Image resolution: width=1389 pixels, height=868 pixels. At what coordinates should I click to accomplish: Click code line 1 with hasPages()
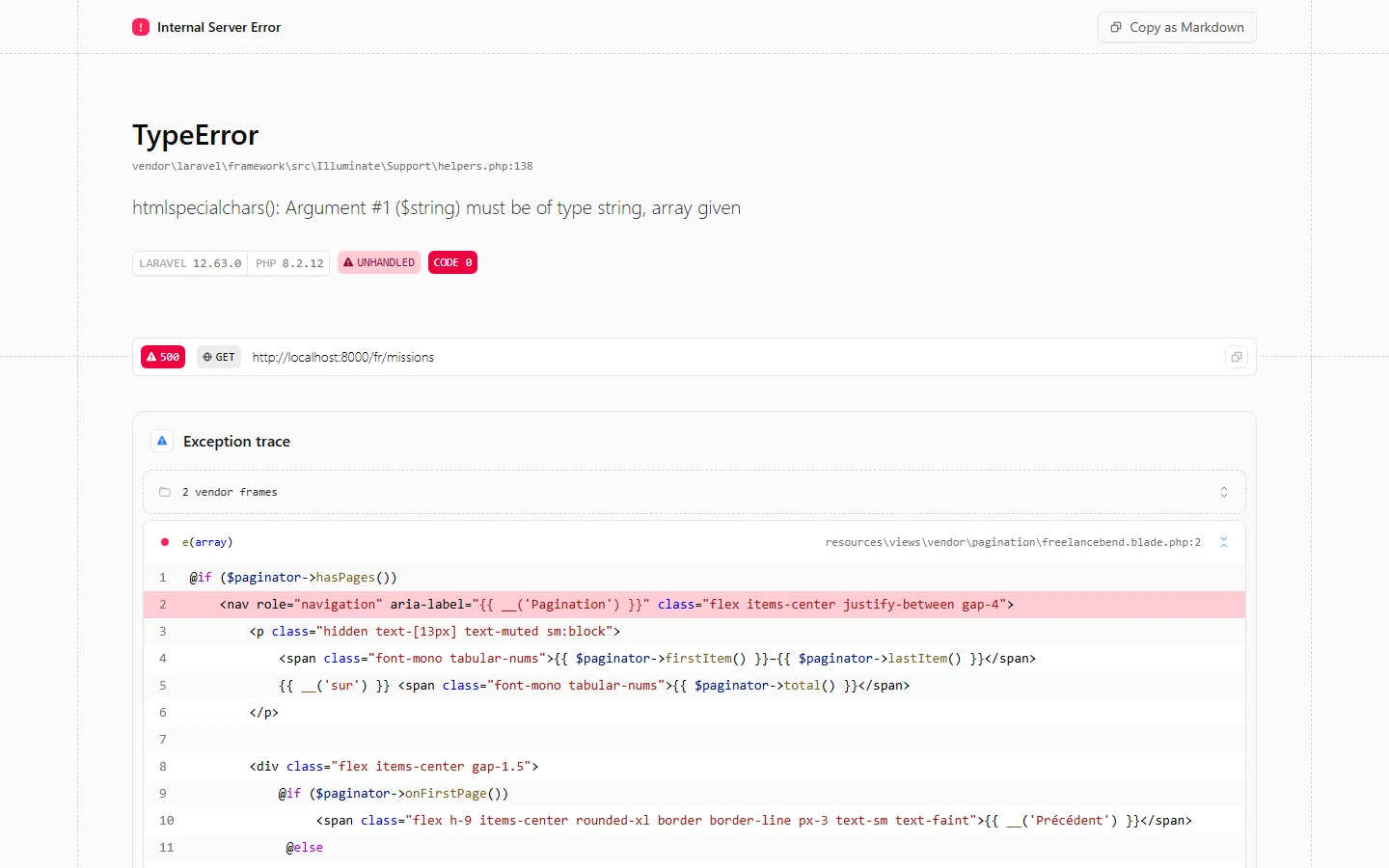point(694,578)
